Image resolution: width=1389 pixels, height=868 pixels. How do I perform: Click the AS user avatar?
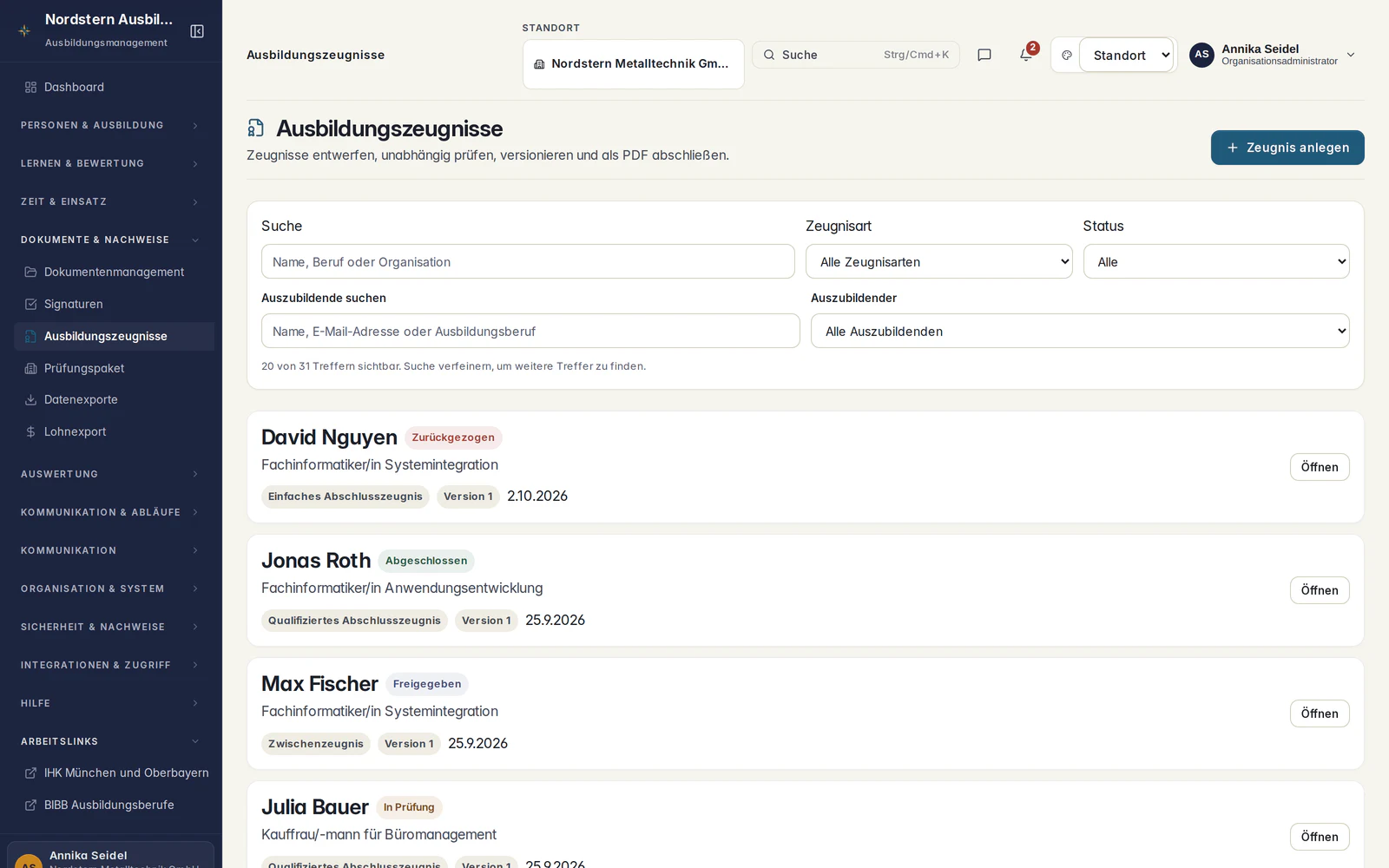[1201, 55]
